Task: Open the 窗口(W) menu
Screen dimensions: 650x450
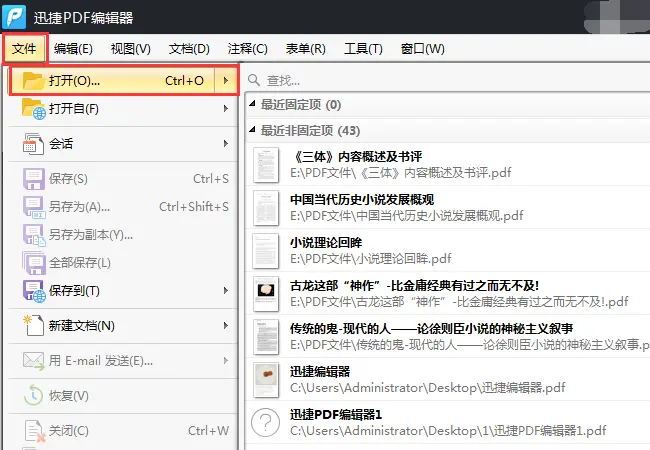Action: coord(422,49)
